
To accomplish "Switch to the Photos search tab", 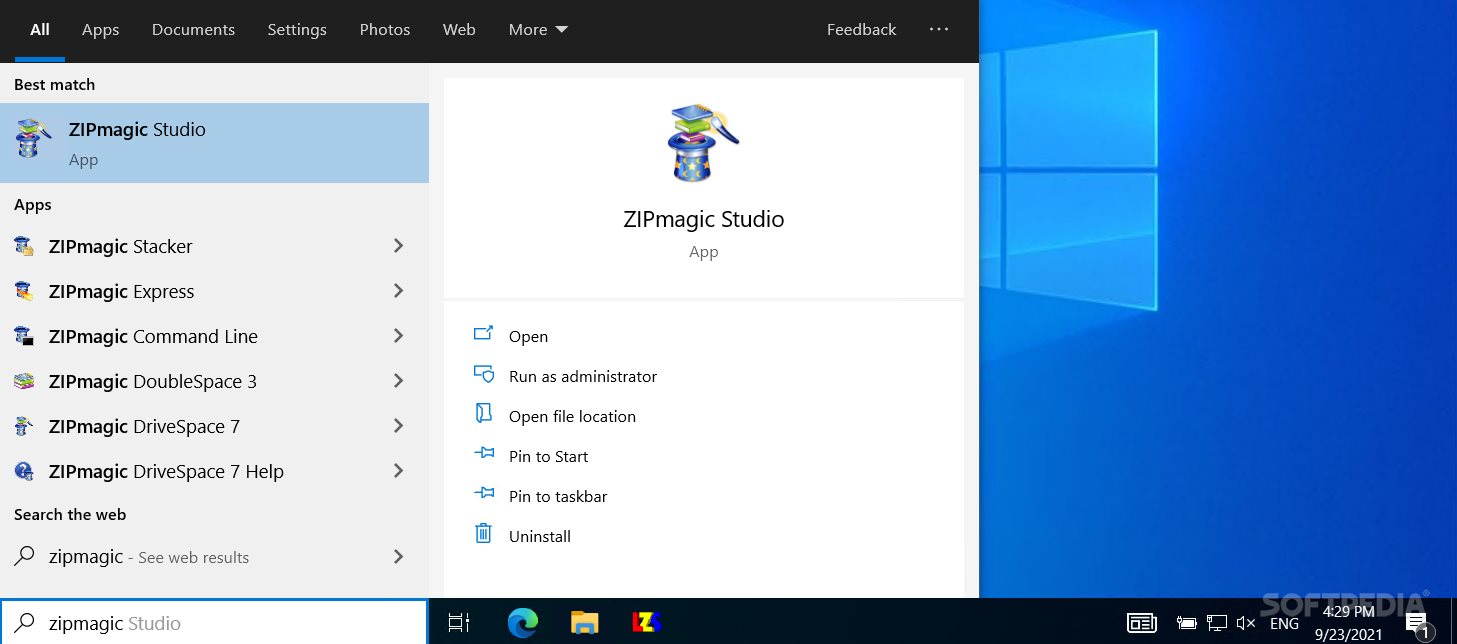I will (385, 30).
